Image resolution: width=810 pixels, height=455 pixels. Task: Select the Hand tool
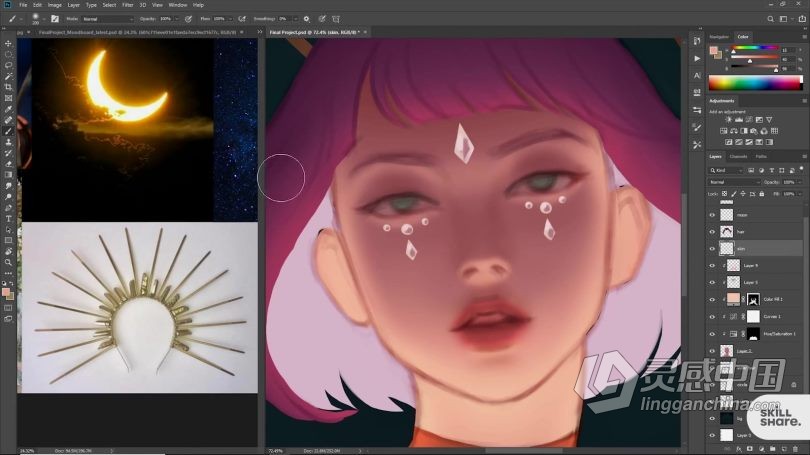(x=8, y=252)
